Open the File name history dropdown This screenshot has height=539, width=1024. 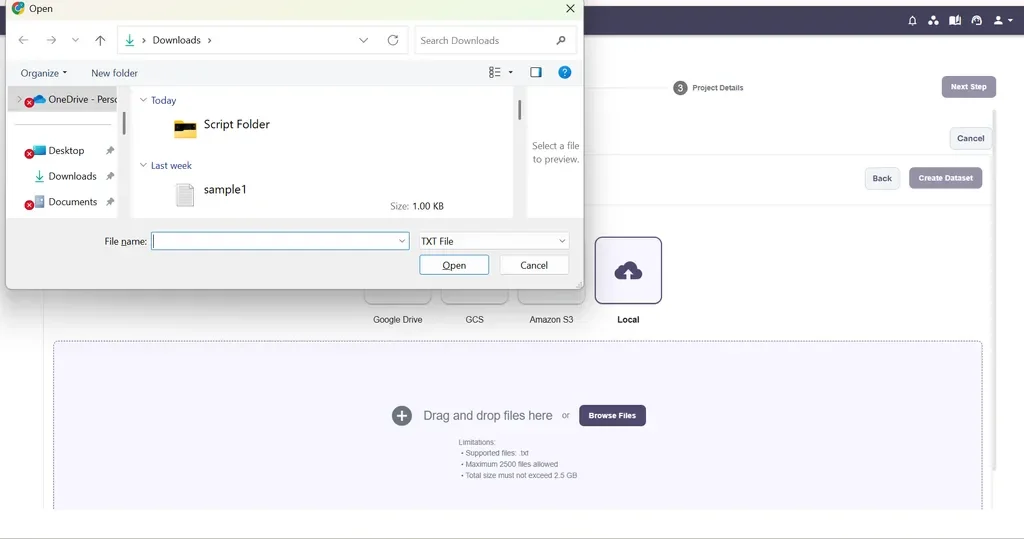(402, 241)
